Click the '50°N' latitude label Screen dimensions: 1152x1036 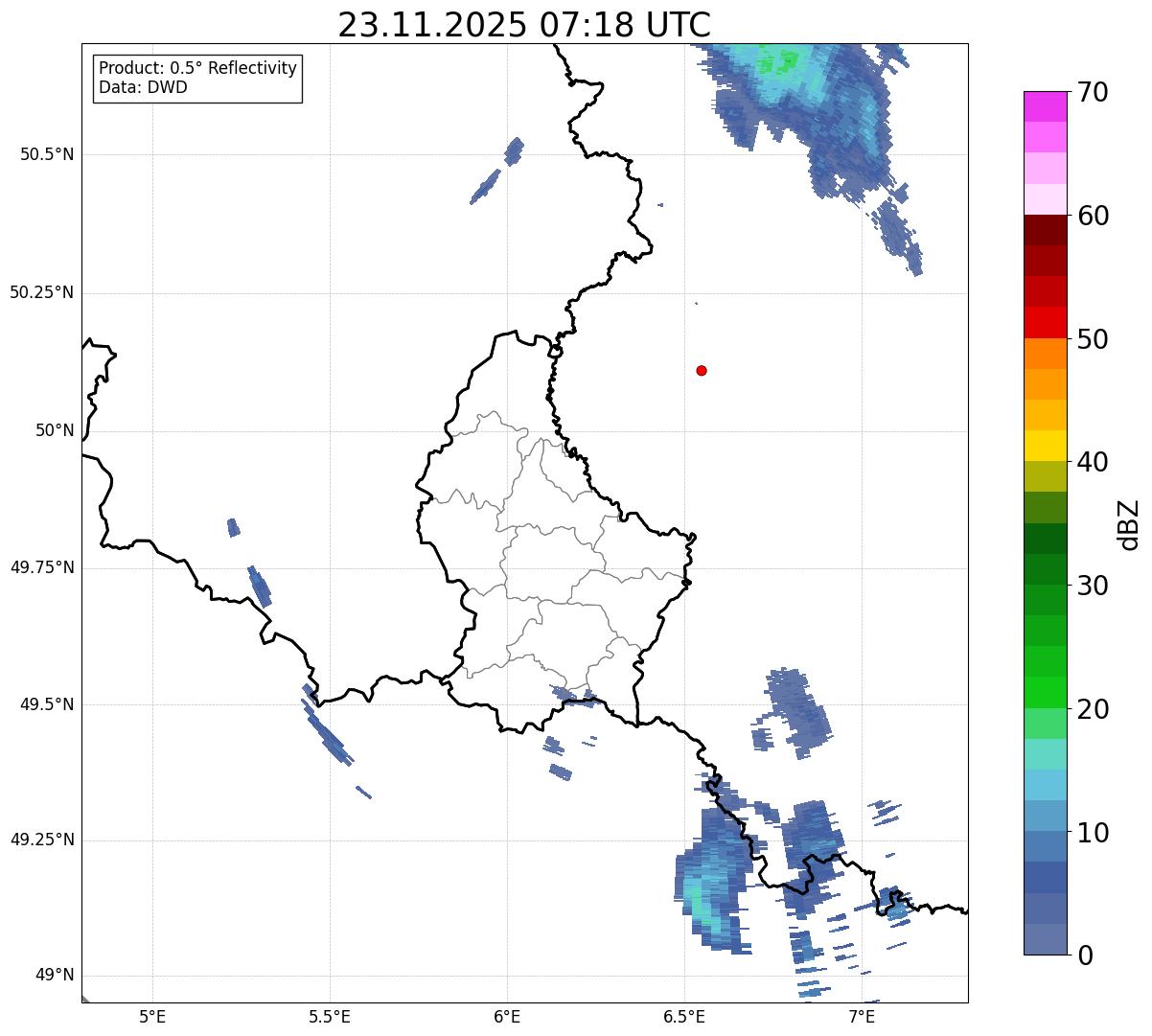pos(55,431)
